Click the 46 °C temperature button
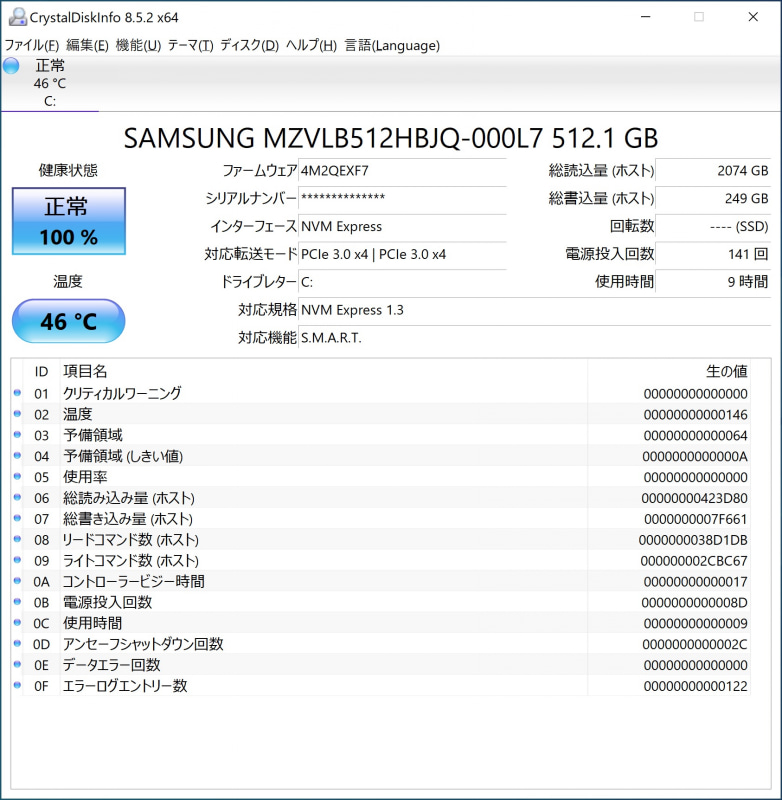782x800 pixels. click(x=68, y=321)
